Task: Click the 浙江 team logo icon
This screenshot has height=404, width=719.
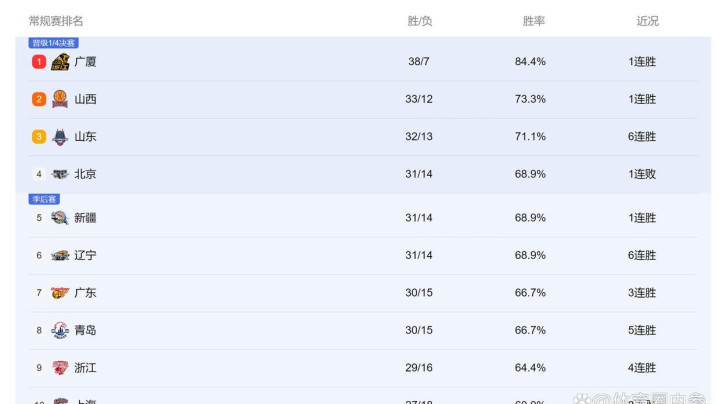Action: tap(60, 368)
